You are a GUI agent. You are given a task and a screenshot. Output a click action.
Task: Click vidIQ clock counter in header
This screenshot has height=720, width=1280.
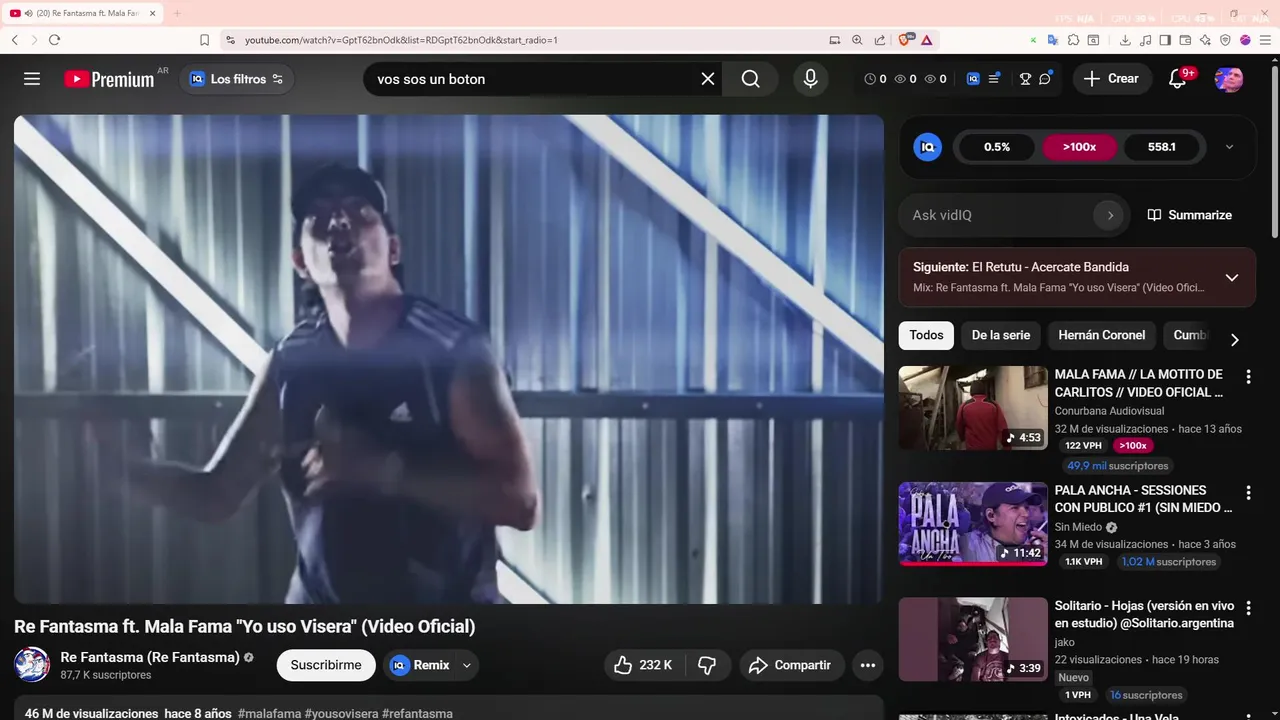coord(875,79)
